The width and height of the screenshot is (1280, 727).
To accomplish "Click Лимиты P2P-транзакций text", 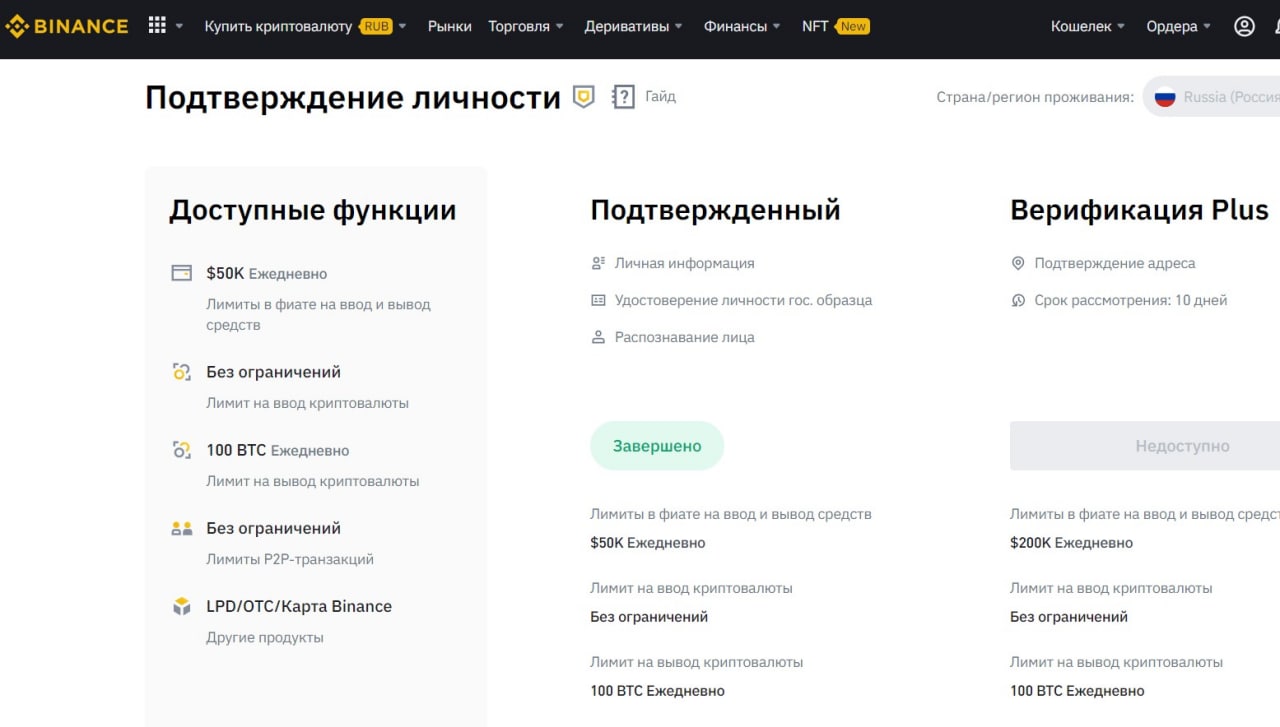I will (x=290, y=559).
